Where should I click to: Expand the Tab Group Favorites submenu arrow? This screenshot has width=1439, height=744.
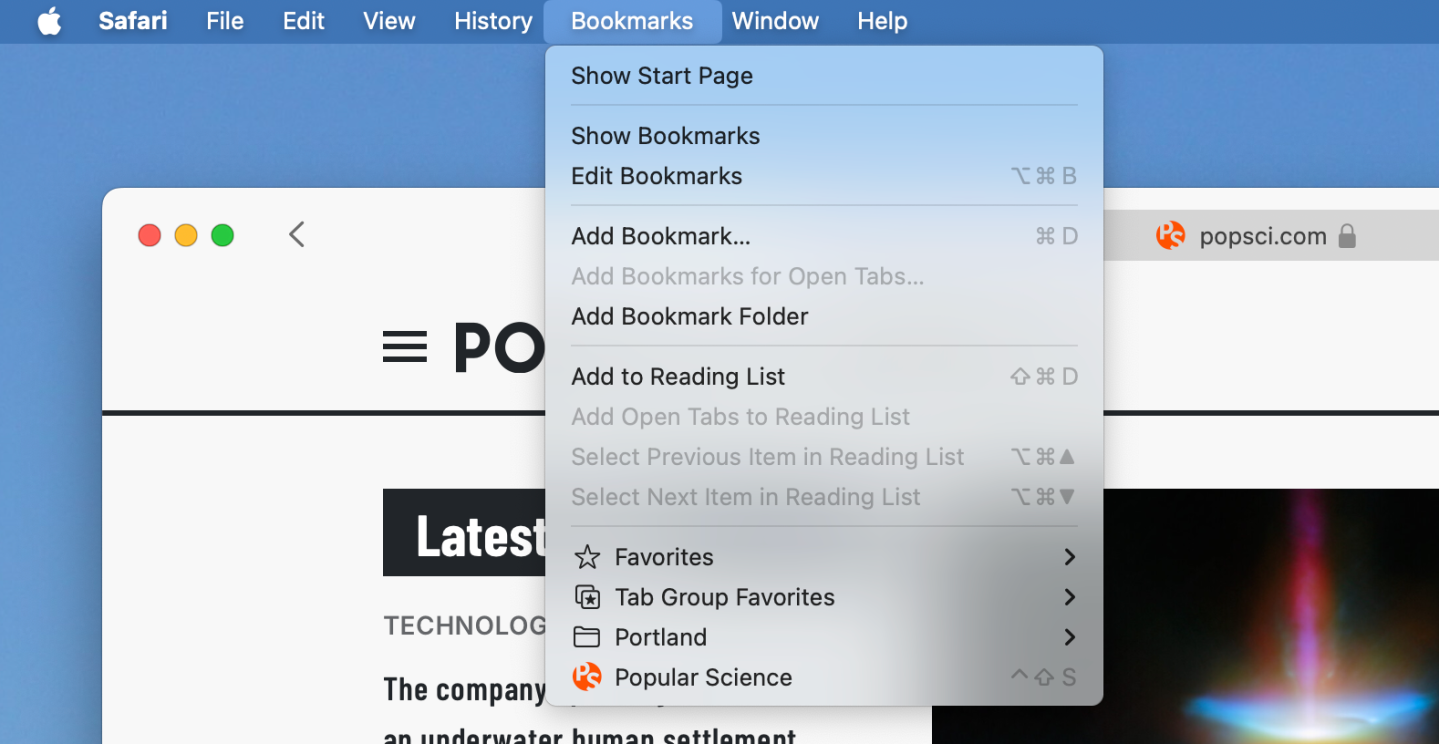click(x=1069, y=597)
